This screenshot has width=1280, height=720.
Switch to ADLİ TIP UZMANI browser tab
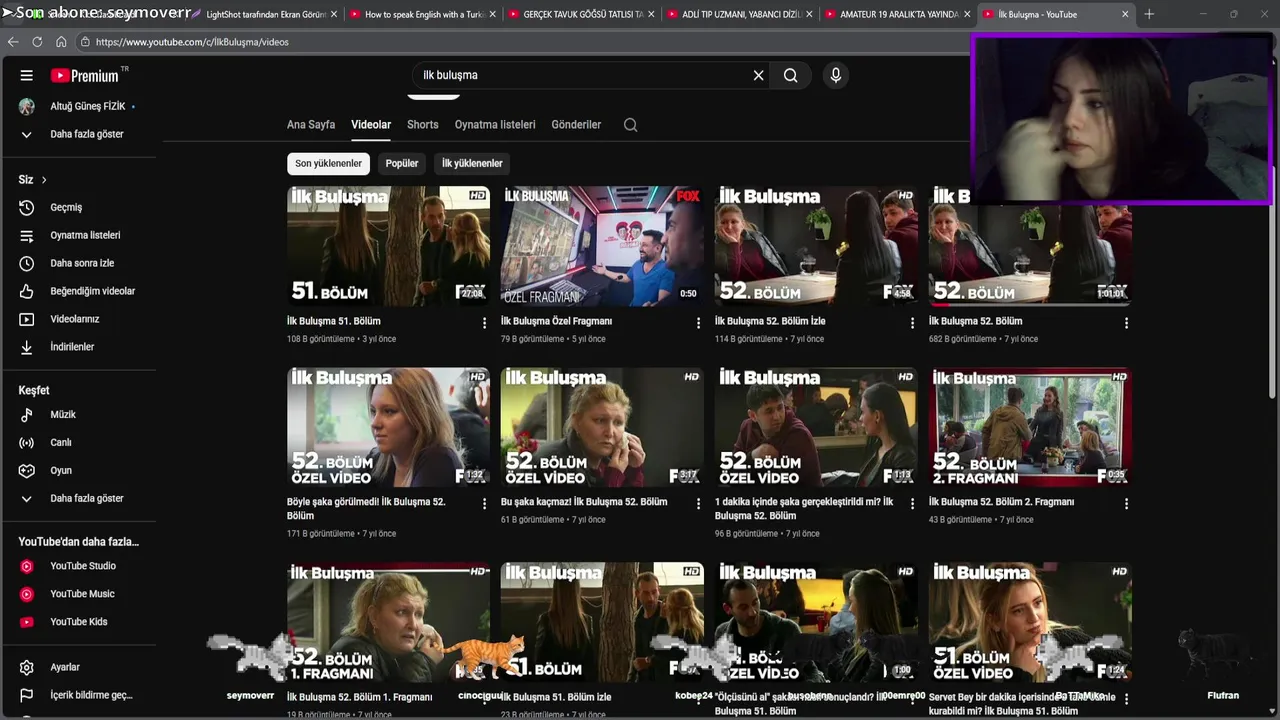click(740, 14)
